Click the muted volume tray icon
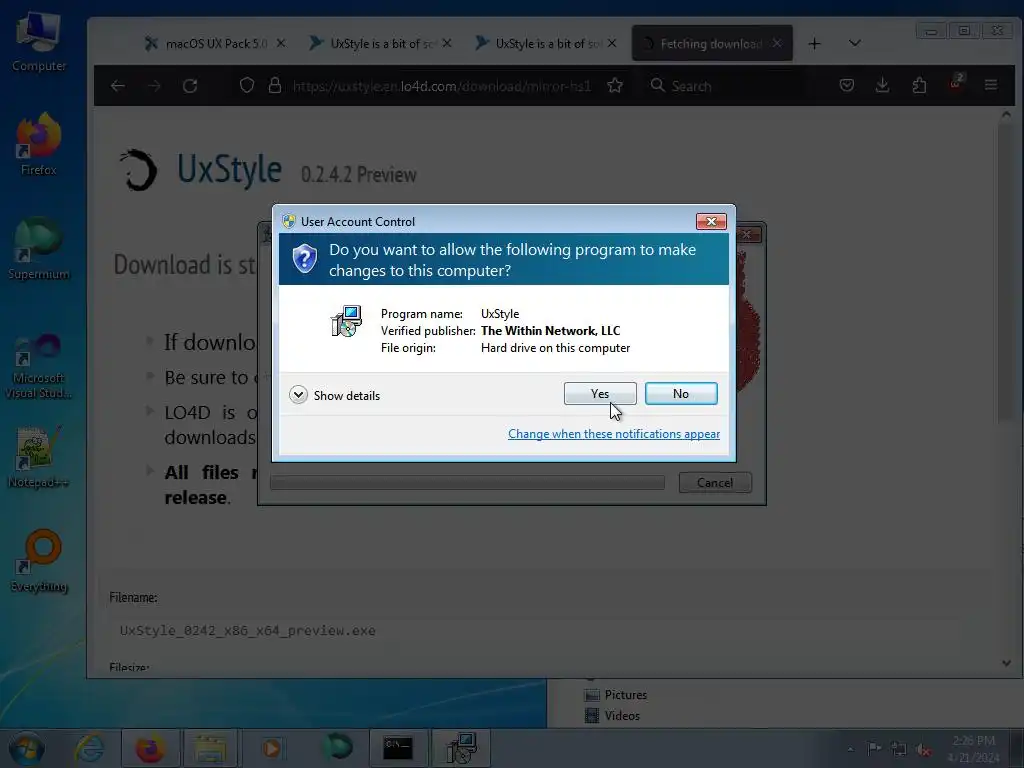This screenshot has height=768, width=1024. click(923, 749)
